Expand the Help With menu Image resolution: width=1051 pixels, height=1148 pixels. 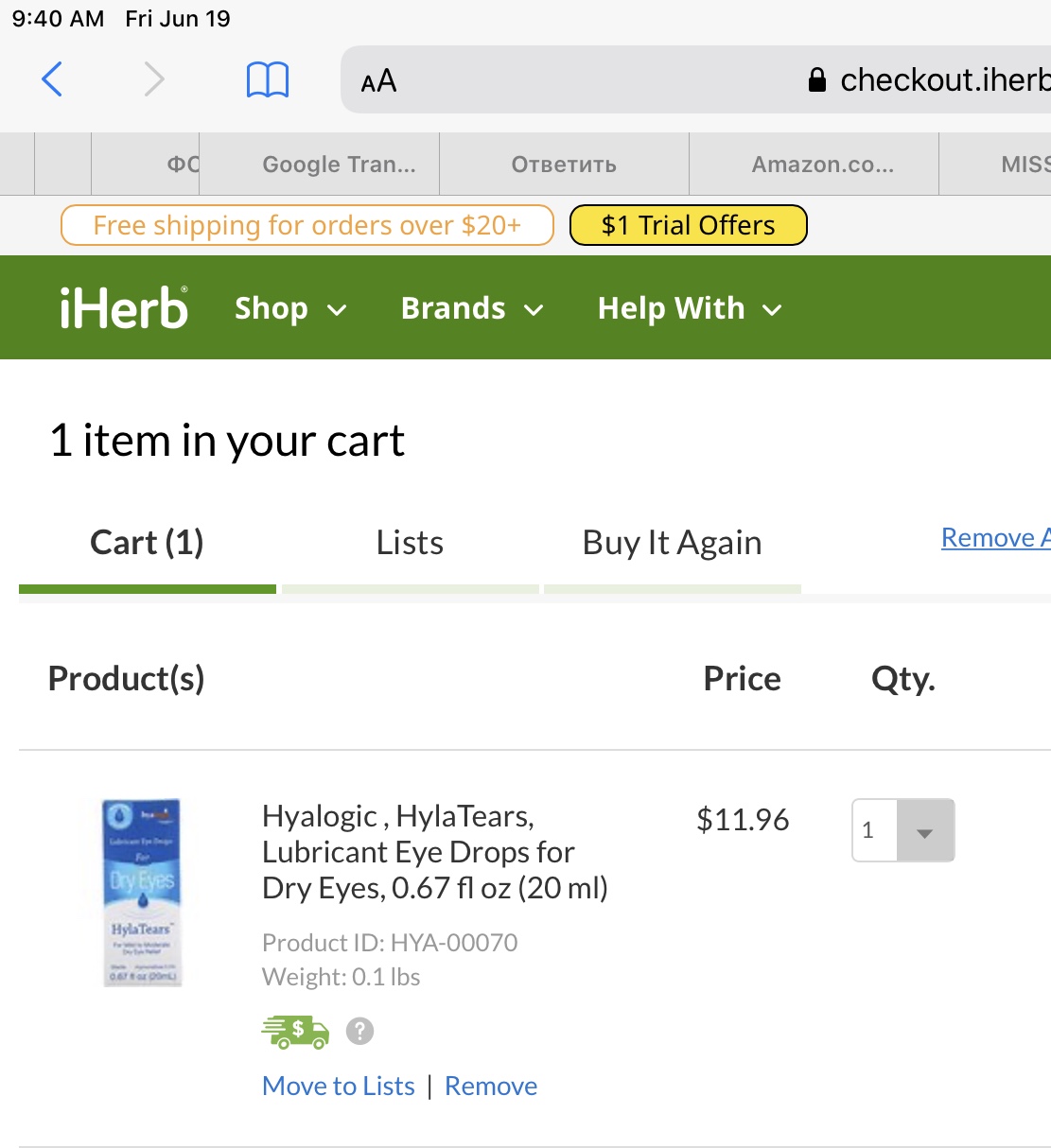coord(690,309)
